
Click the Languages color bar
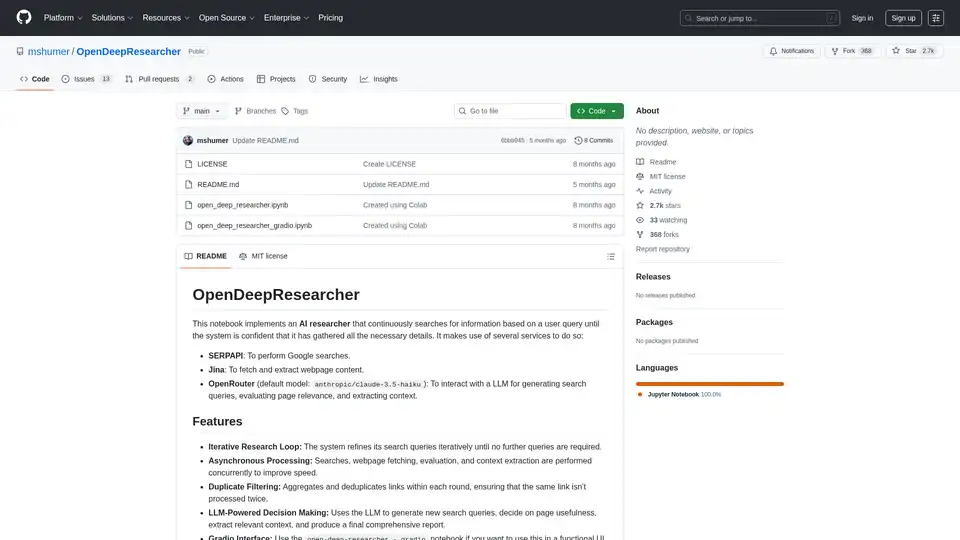point(710,384)
